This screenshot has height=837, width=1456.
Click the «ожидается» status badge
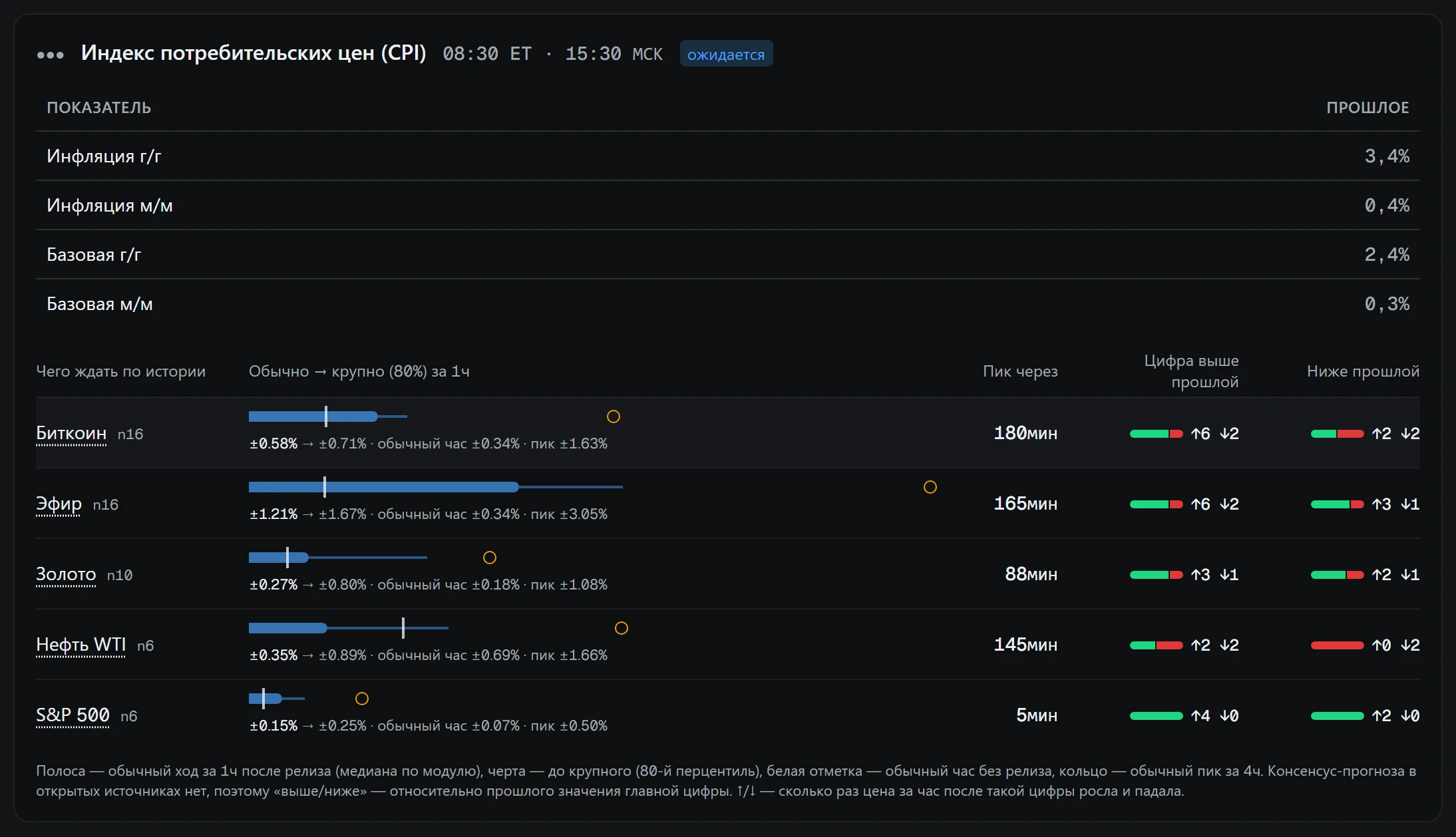[x=726, y=54]
